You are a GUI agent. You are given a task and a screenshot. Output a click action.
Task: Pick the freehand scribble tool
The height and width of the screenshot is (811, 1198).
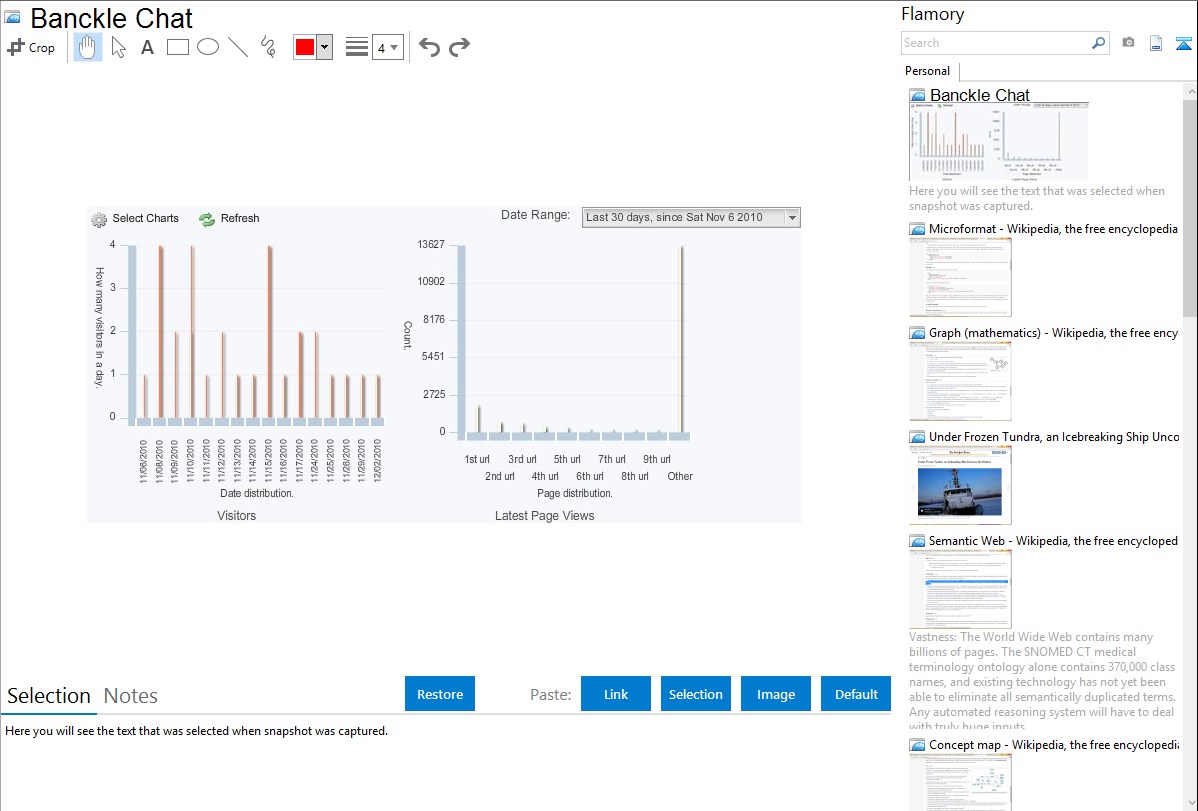pos(267,47)
